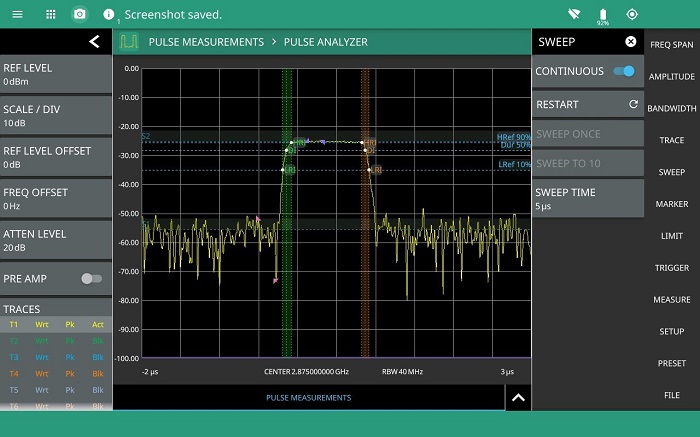Open the Trace menu
700x437 pixels.
pyautogui.click(x=671, y=140)
